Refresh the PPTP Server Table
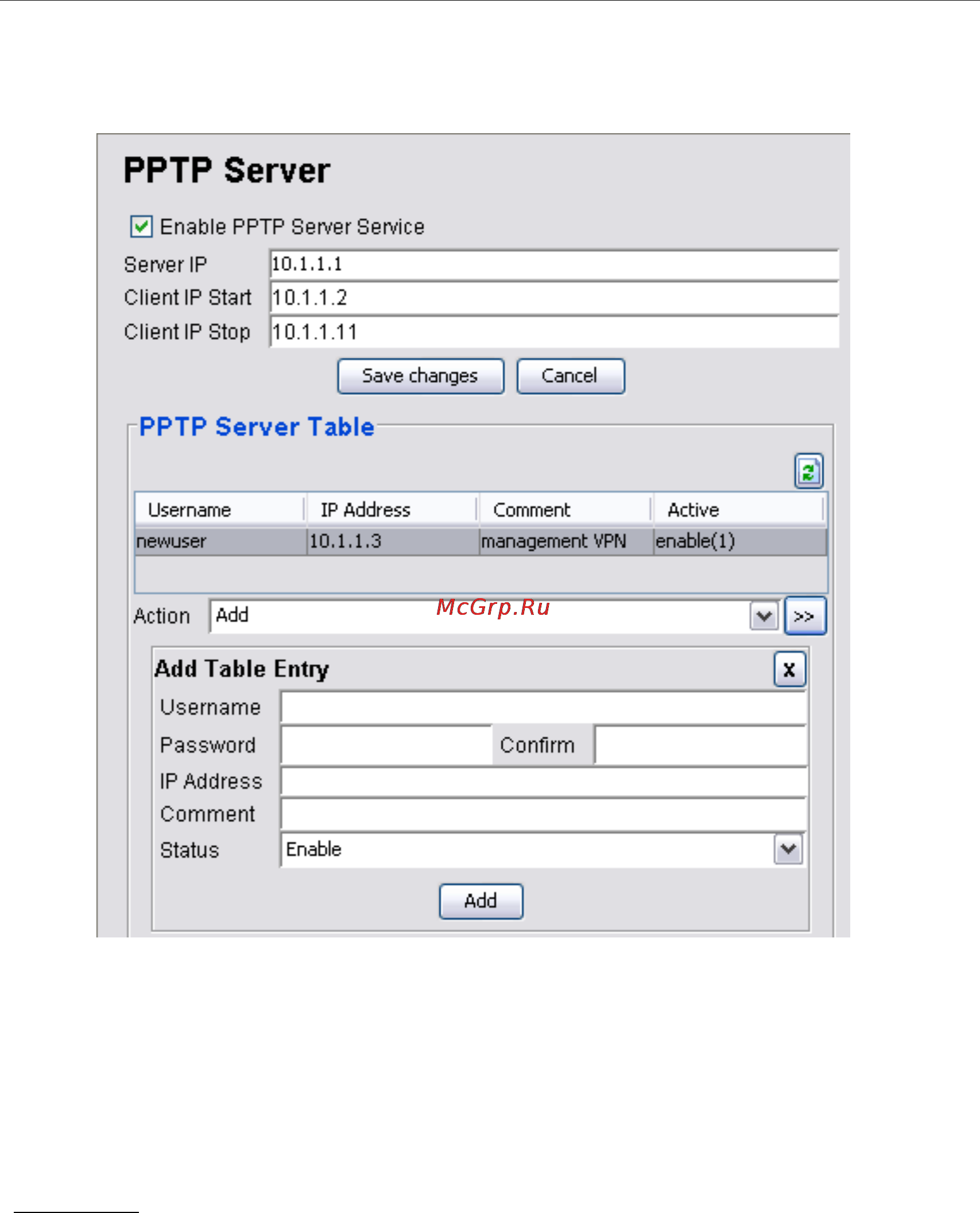Viewport: 980px width, 1213px height. tap(808, 471)
